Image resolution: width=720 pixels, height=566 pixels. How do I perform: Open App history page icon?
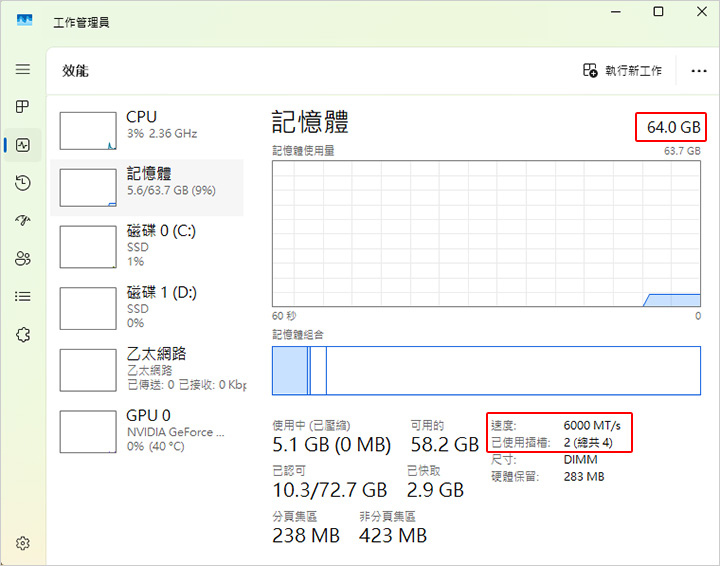coord(22,183)
